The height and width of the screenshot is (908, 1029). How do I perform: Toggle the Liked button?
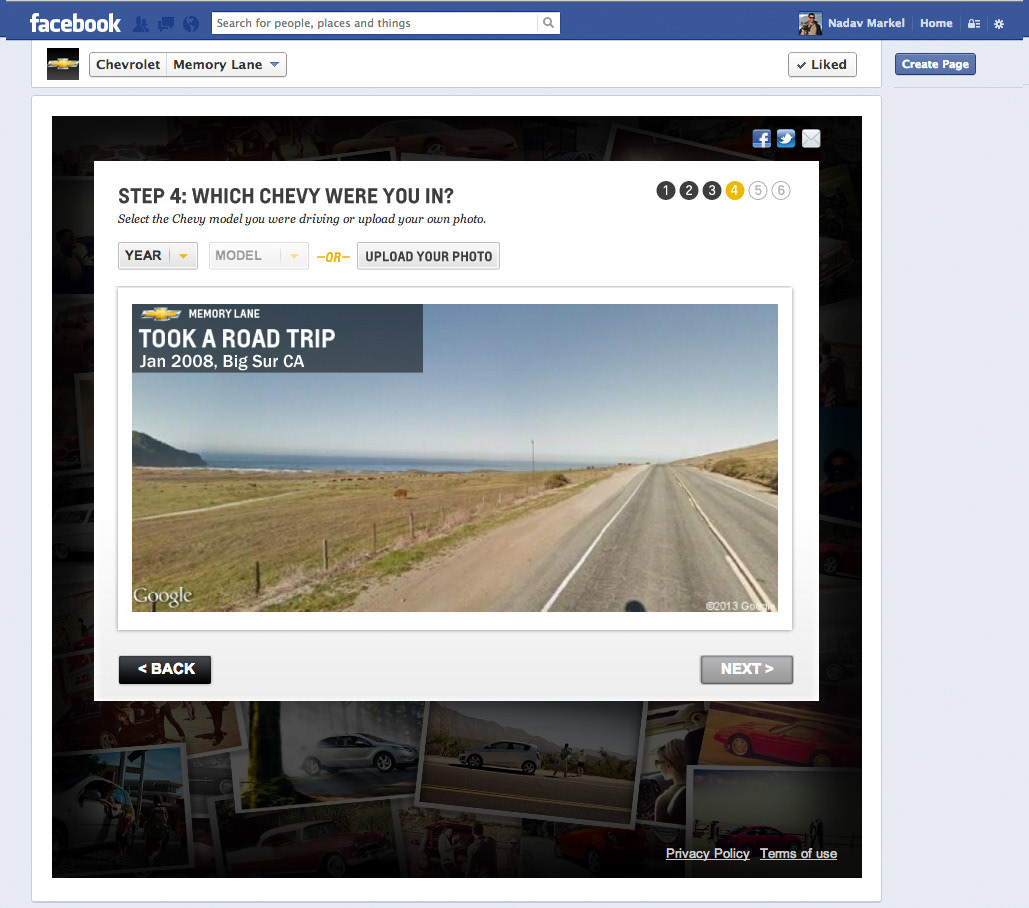coord(822,64)
